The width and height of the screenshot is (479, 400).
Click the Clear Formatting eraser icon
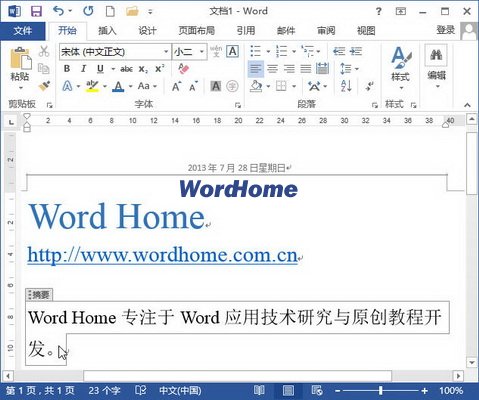(x=183, y=69)
